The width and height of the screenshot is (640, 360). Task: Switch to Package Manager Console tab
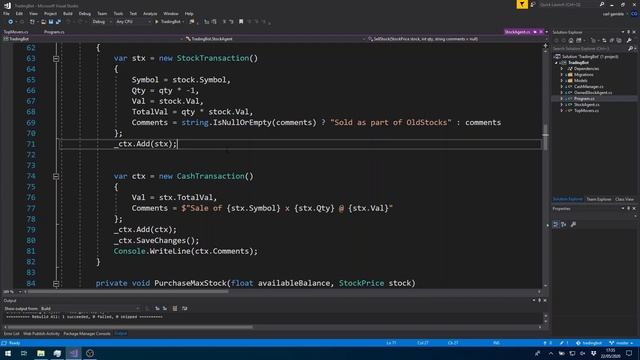tap(87, 334)
